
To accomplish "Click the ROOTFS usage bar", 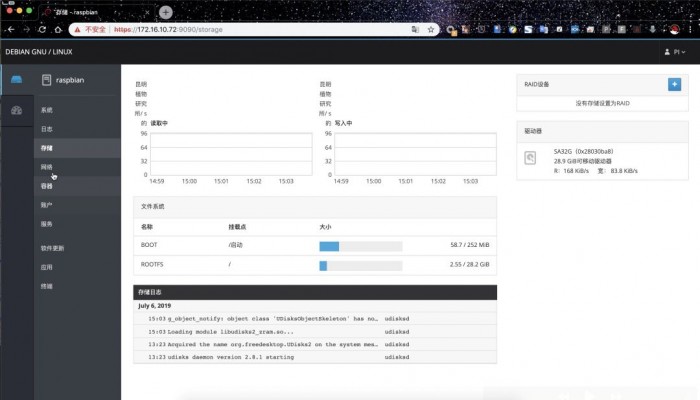I will (x=360, y=265).
